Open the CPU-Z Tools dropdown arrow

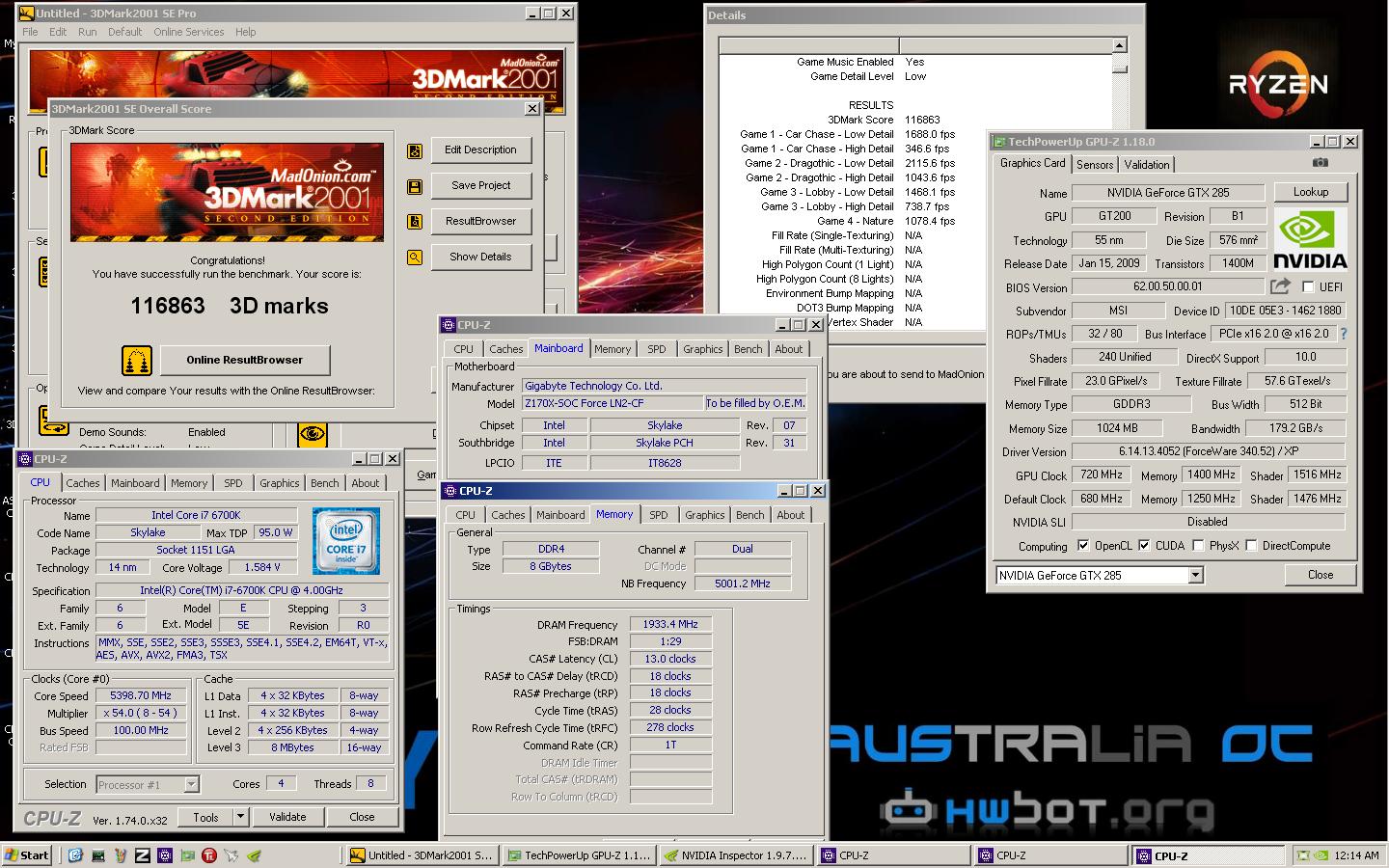coord(241,817)
